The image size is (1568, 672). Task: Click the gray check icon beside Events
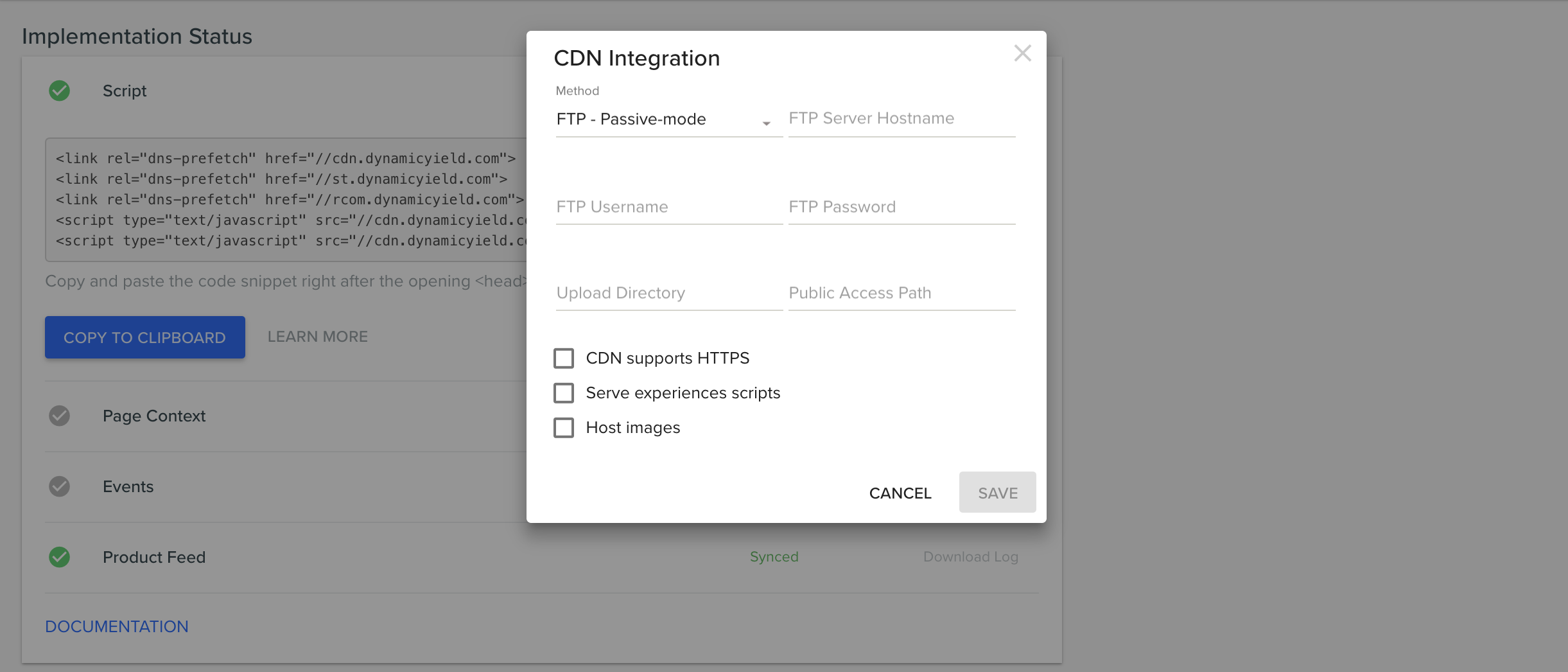coord(60,486)
